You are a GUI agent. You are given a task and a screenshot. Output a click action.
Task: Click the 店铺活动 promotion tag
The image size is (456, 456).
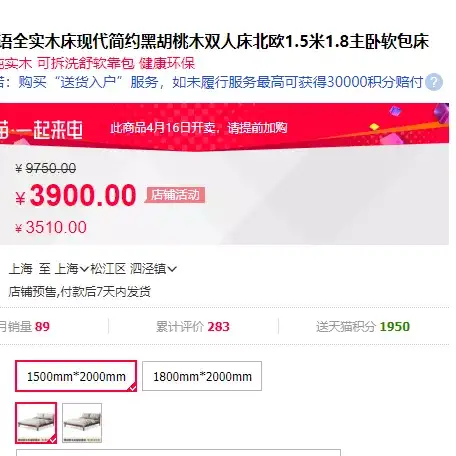click(175, 195)
